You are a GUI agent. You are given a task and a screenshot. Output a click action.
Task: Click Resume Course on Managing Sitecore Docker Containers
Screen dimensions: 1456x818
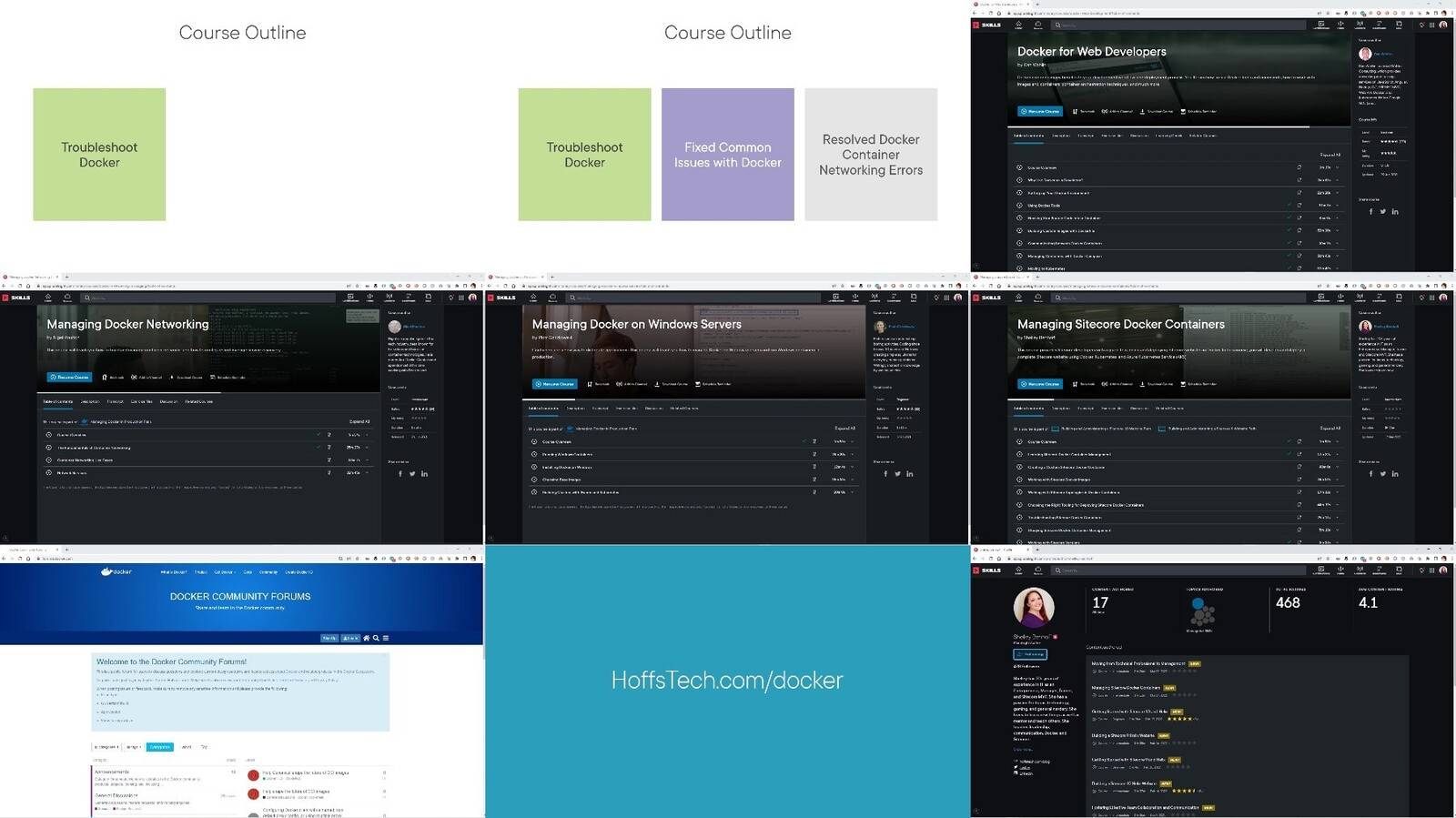[x=1040, y=384]
